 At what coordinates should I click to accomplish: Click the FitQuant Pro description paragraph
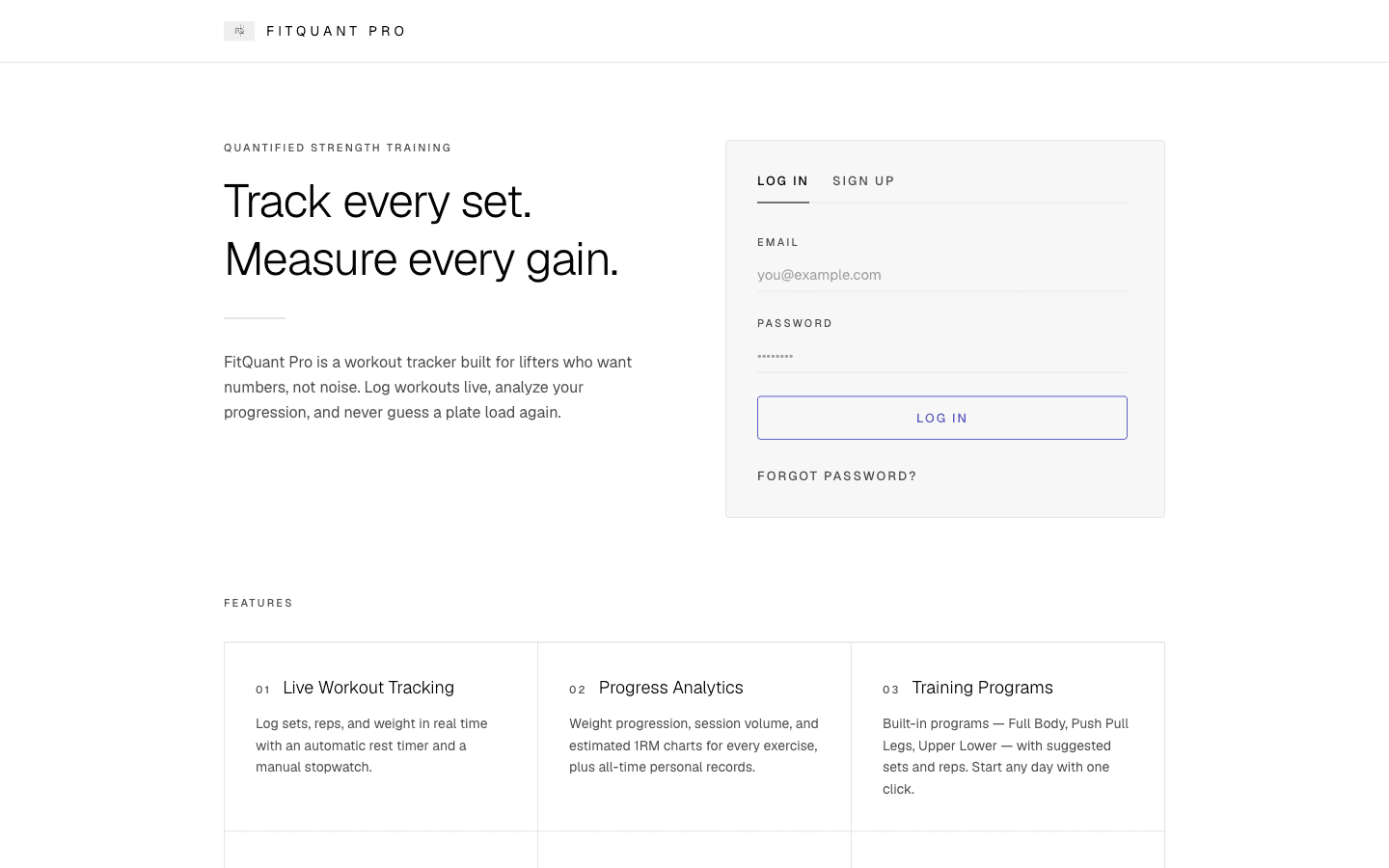428,387
